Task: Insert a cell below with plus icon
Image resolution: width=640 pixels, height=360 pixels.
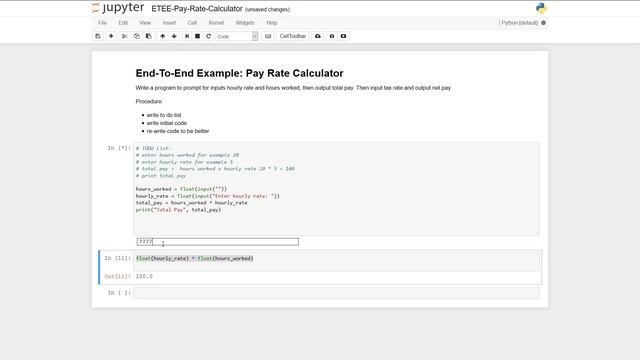Action: (x=111, y=36)
